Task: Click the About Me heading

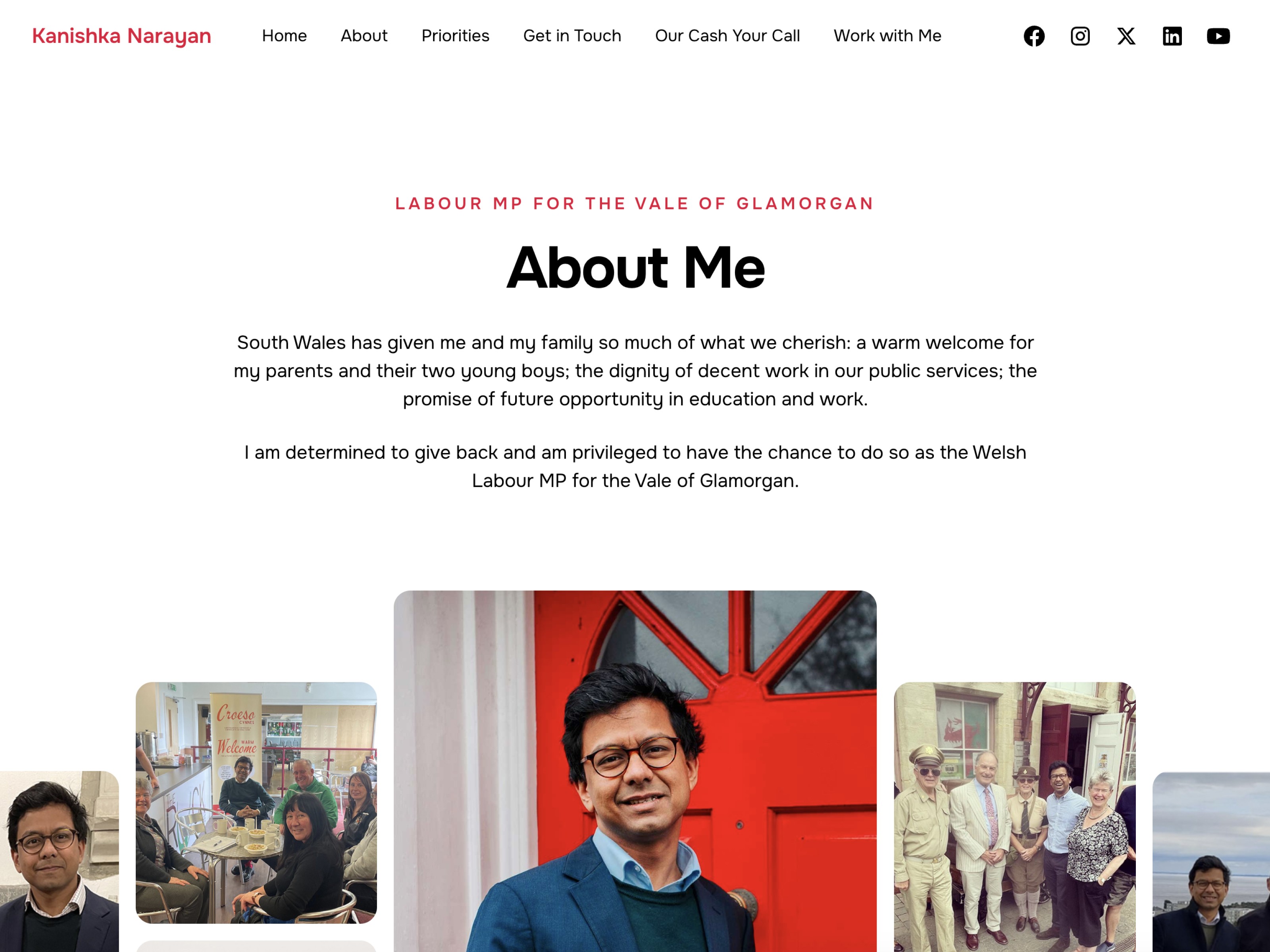Action: (x=635, y=267)
